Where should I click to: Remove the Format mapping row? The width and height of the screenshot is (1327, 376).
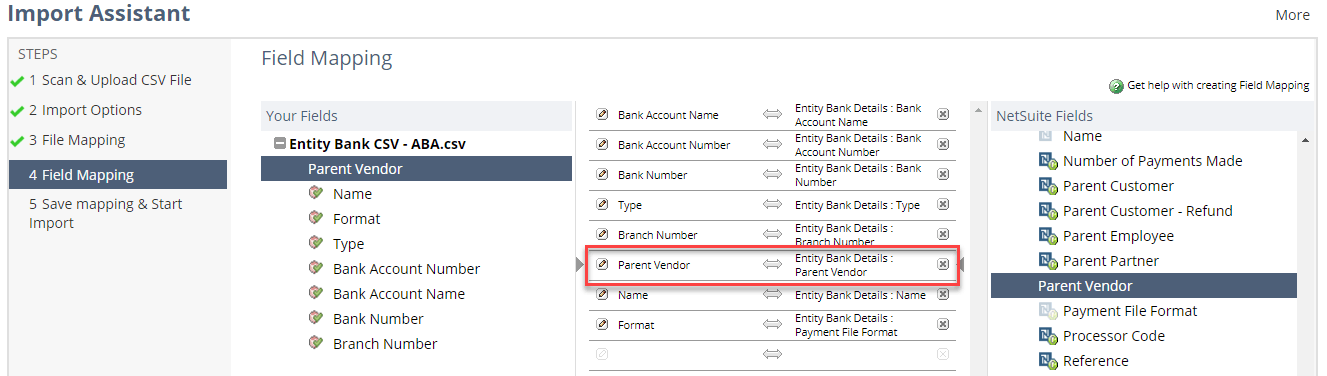(x=943, y=325)
